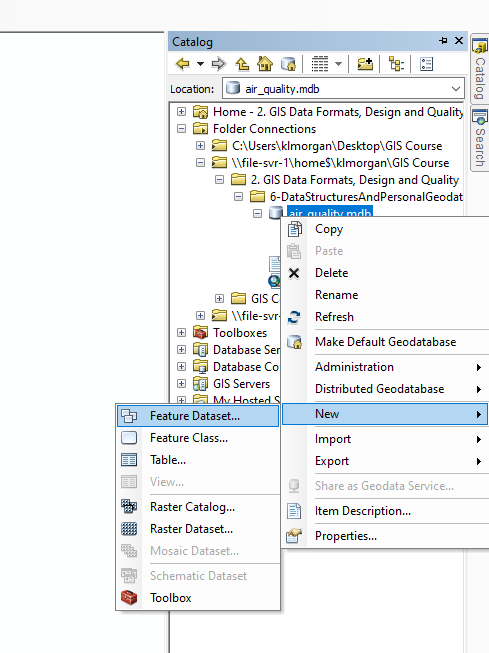
Task: Select GIS Servers tree item
Action: (x=242, y=384)
